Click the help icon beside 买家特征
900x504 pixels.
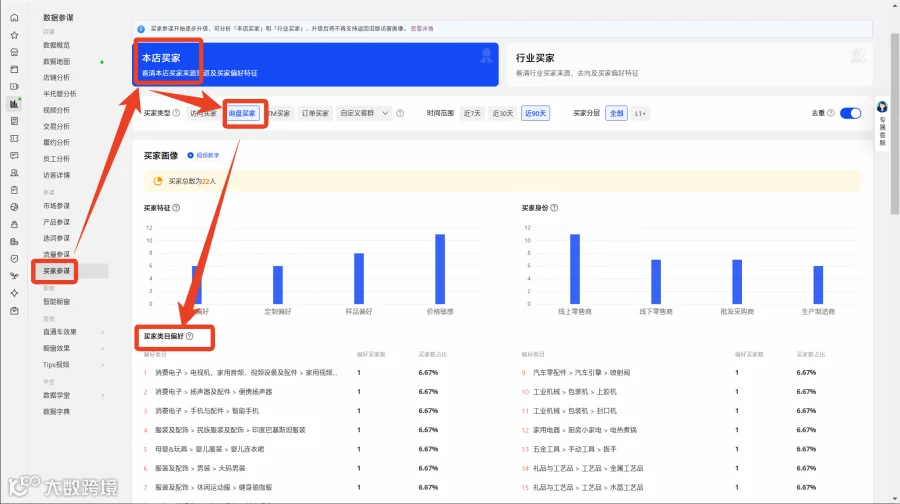[x=176, y=208]
